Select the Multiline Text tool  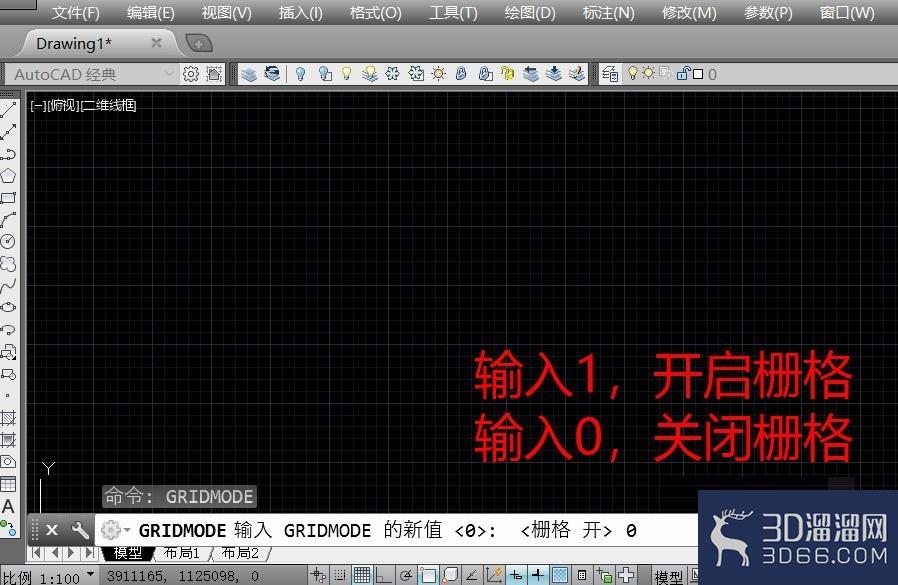[8, 507]
